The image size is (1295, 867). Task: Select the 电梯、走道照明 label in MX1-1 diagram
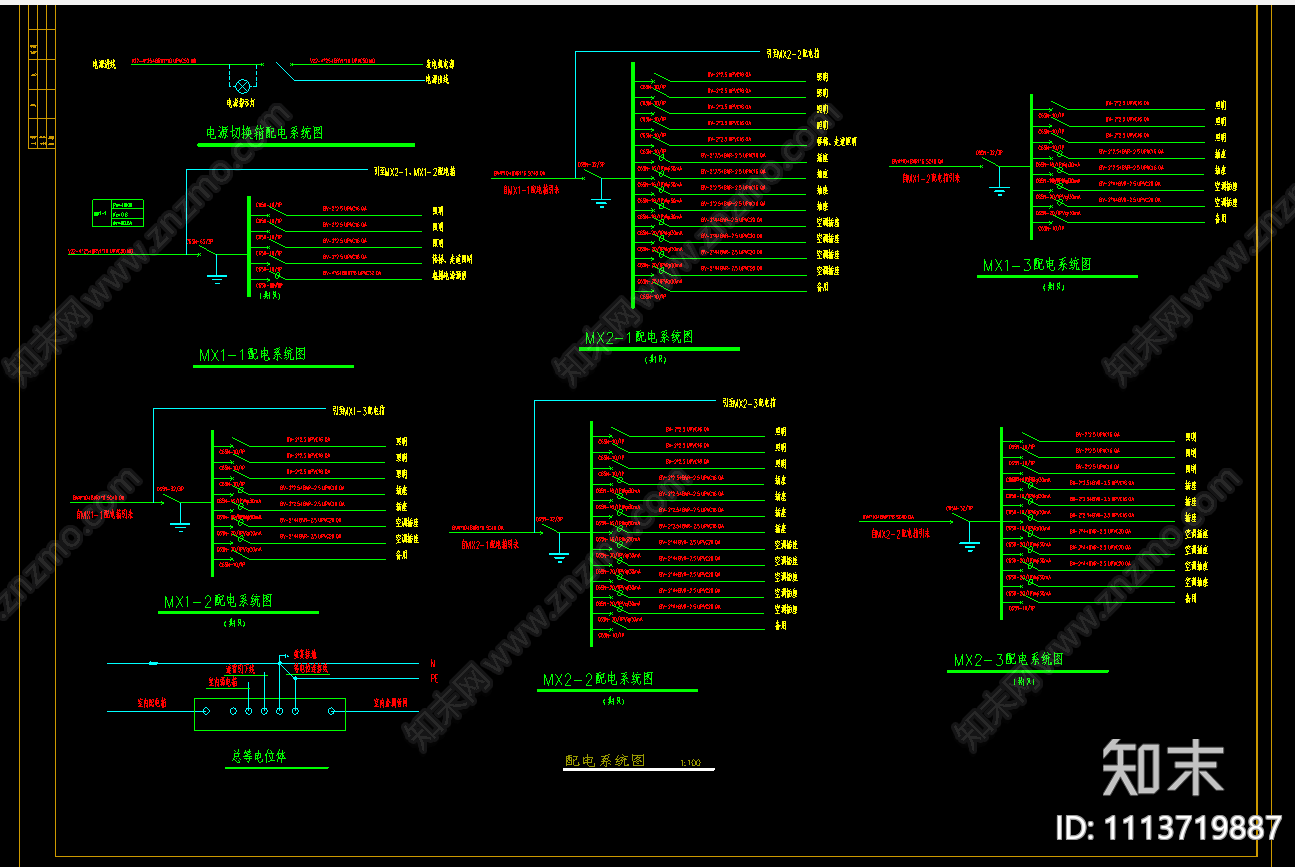tap(451, 259)
